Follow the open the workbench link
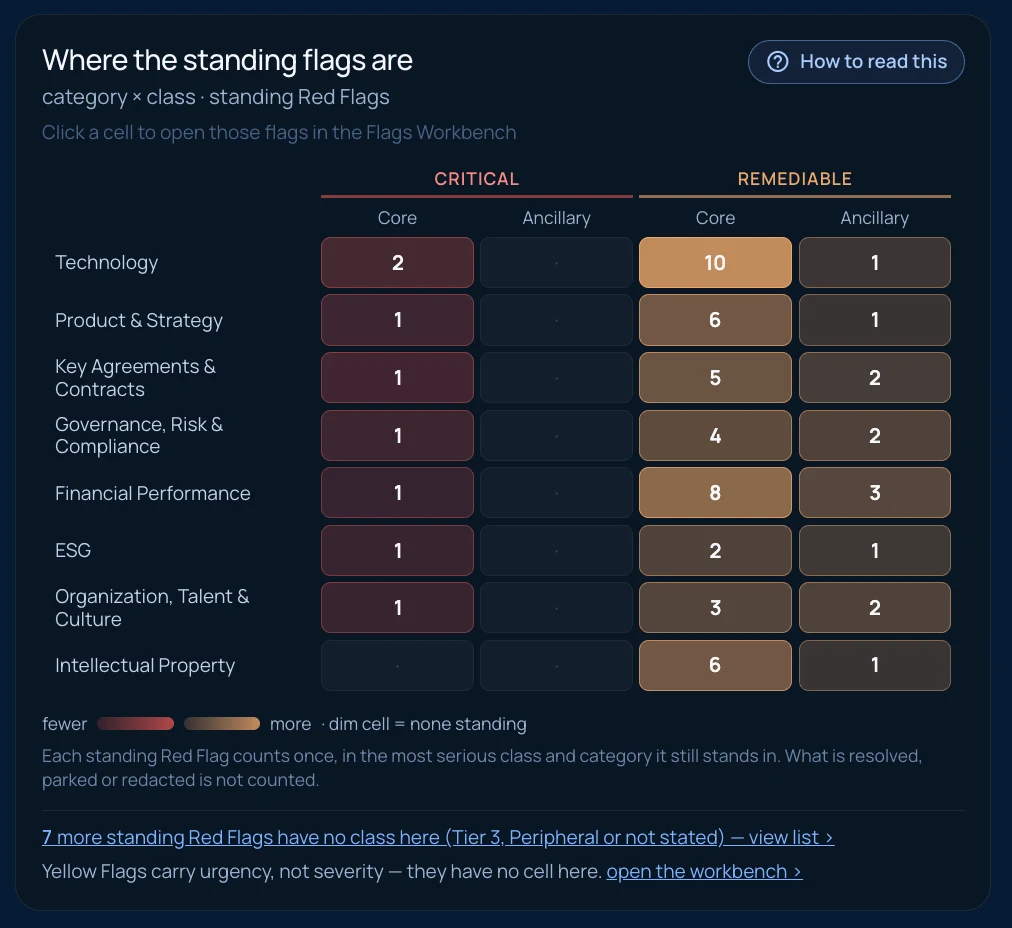 tap(704, 871)
